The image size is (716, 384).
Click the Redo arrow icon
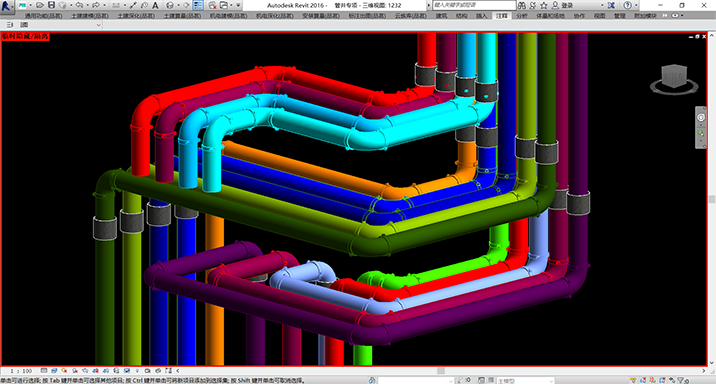coord(96,5)
